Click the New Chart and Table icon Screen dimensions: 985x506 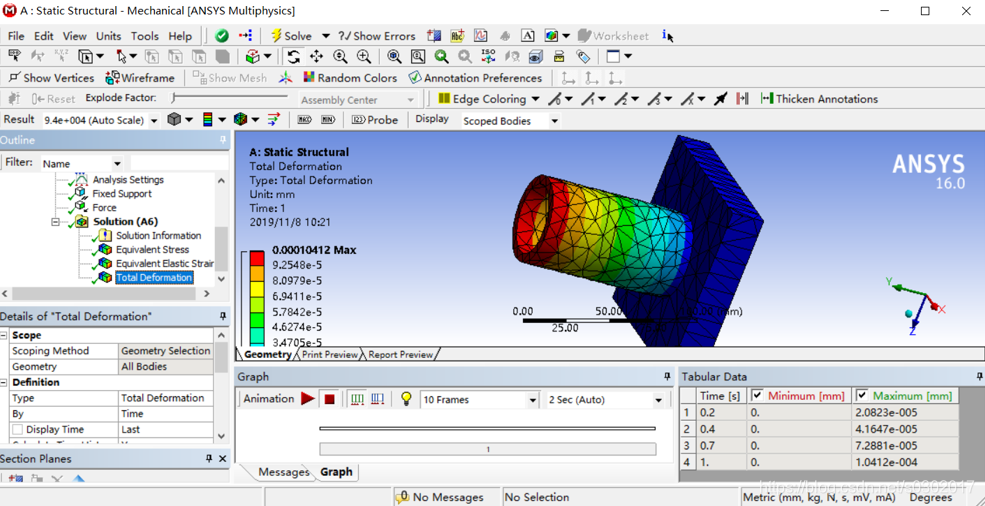[481, 36]
